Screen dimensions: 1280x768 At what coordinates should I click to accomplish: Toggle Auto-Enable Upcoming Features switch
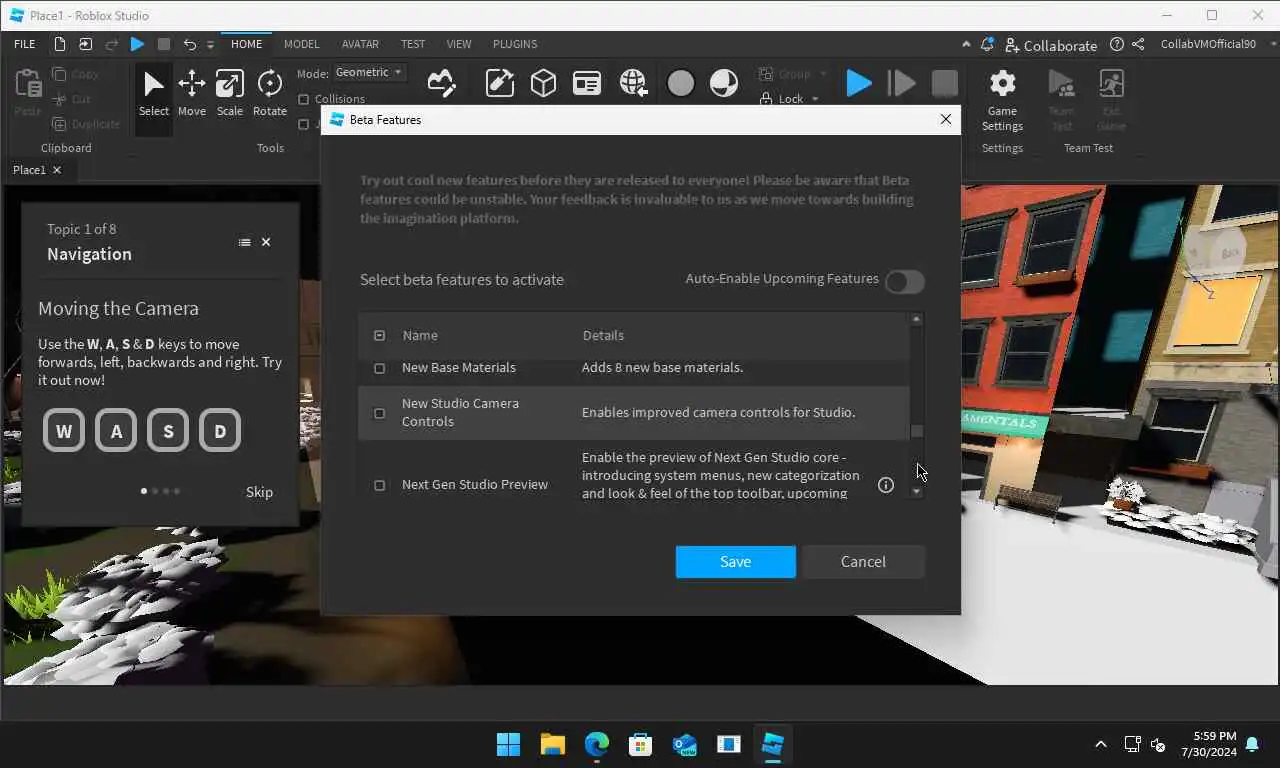click(904, 282)
